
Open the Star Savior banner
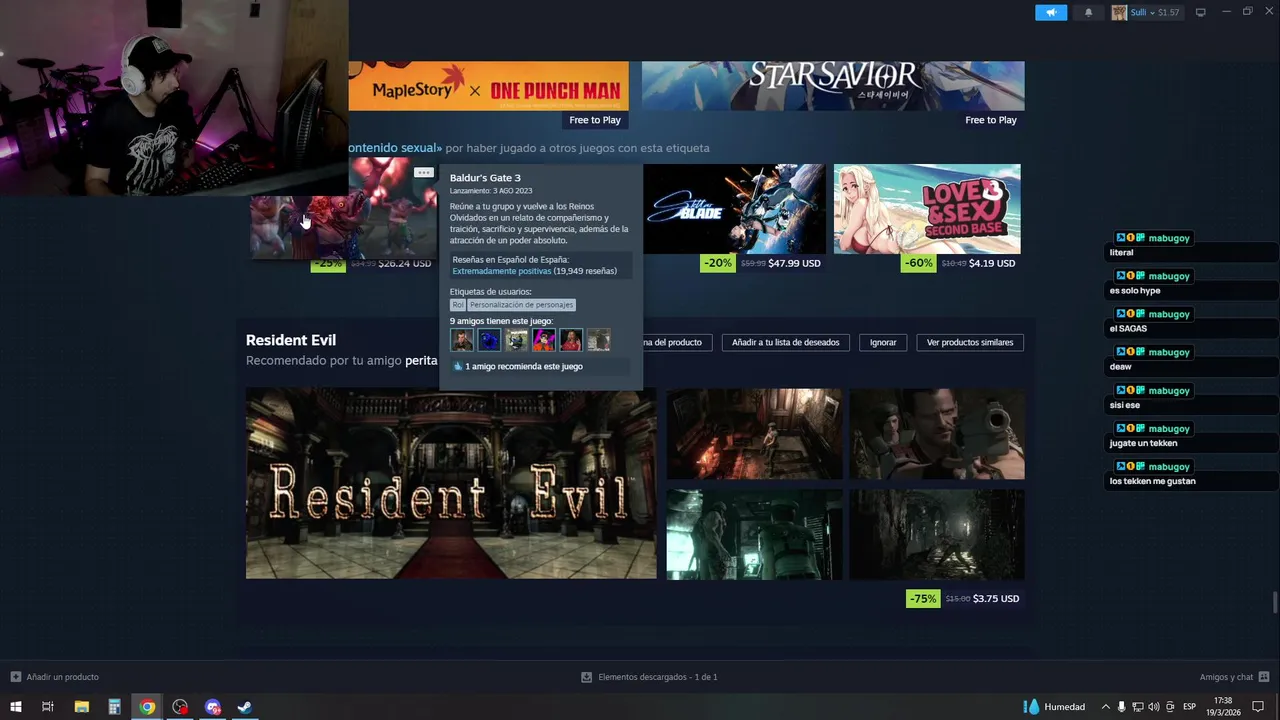pos(833,86)
